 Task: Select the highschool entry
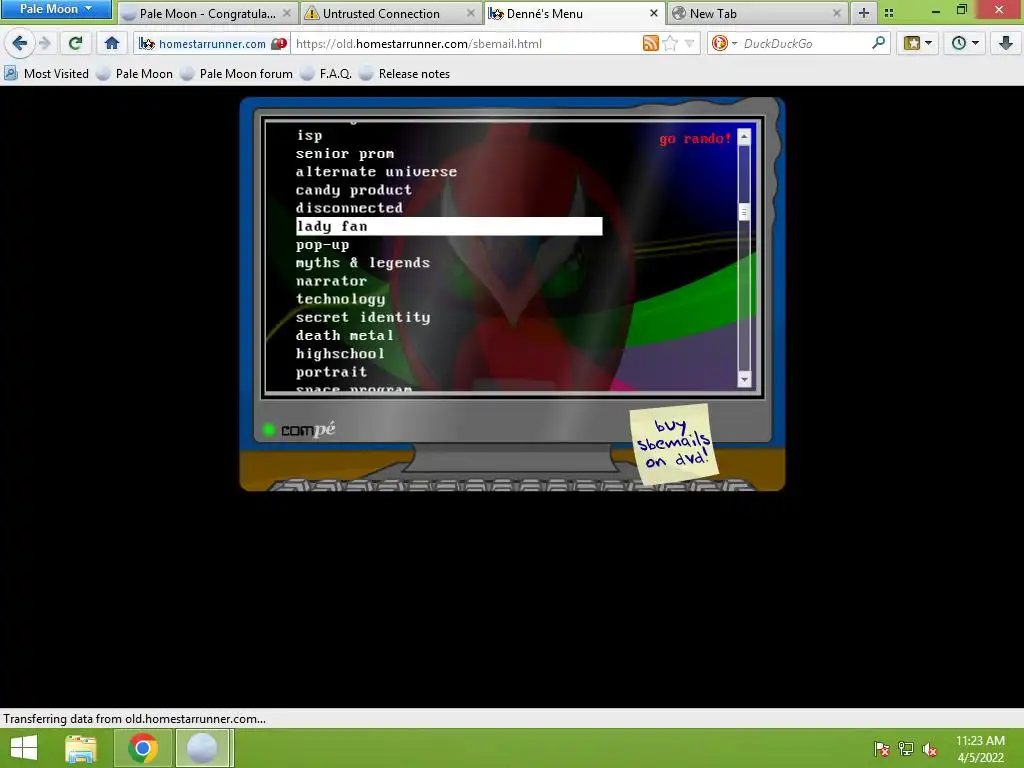[340, 353]
